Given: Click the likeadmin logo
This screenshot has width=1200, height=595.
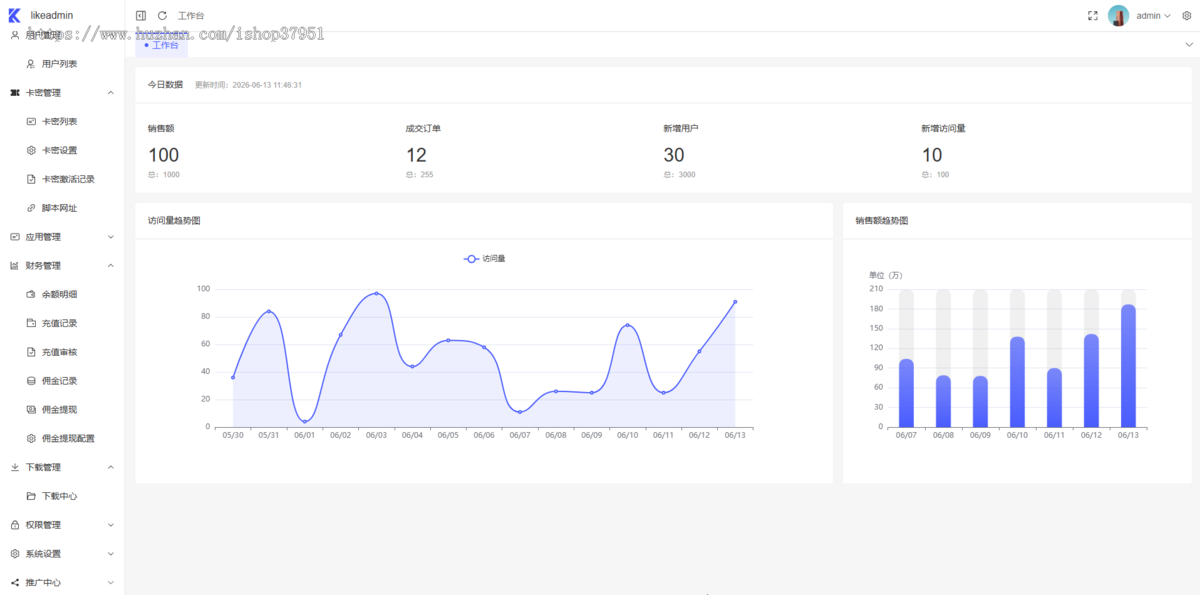Looking at the screenshot, I should click(x=14, y=15).
